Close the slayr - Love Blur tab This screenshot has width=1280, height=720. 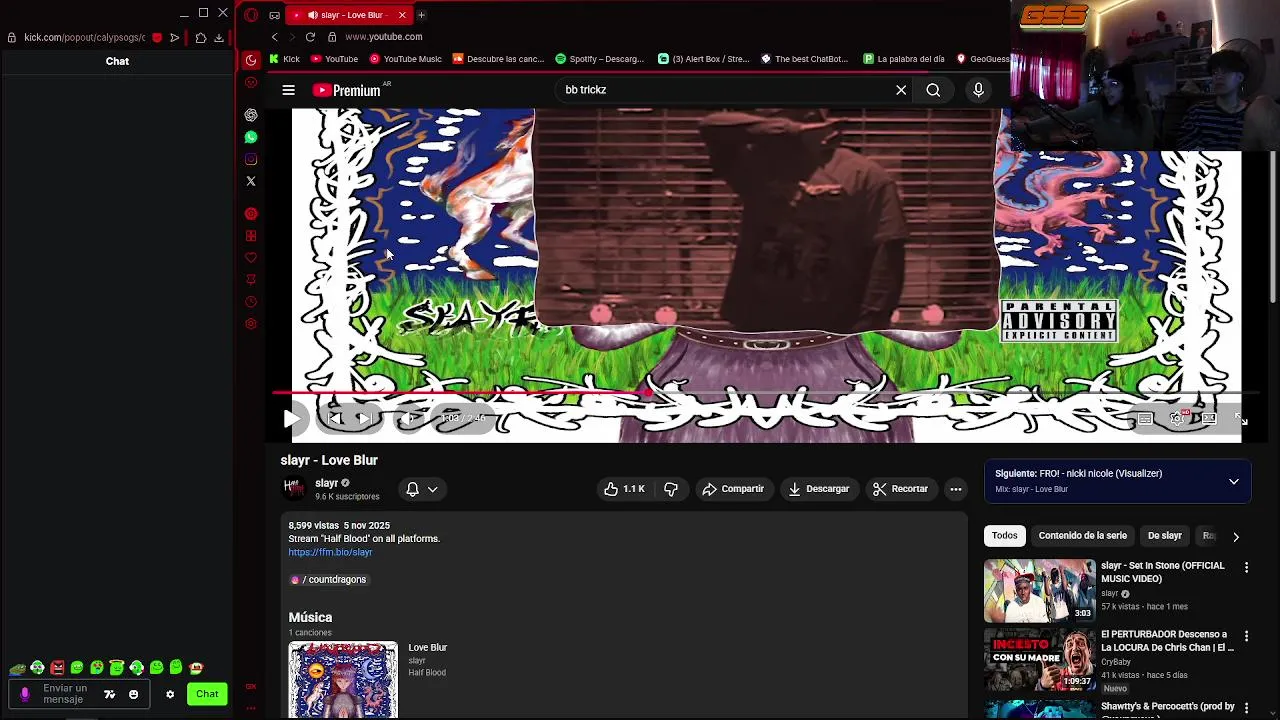click(402, 15)
